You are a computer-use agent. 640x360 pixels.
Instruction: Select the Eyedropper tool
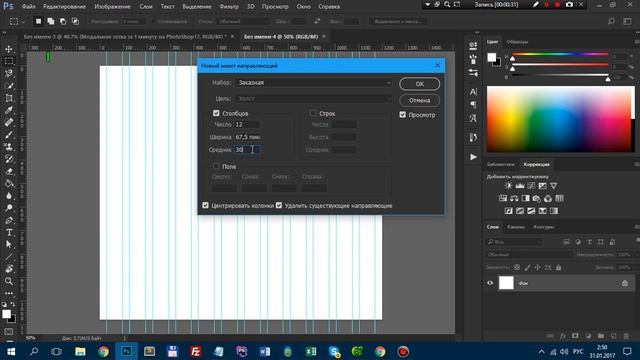click(x=9, y=110)
